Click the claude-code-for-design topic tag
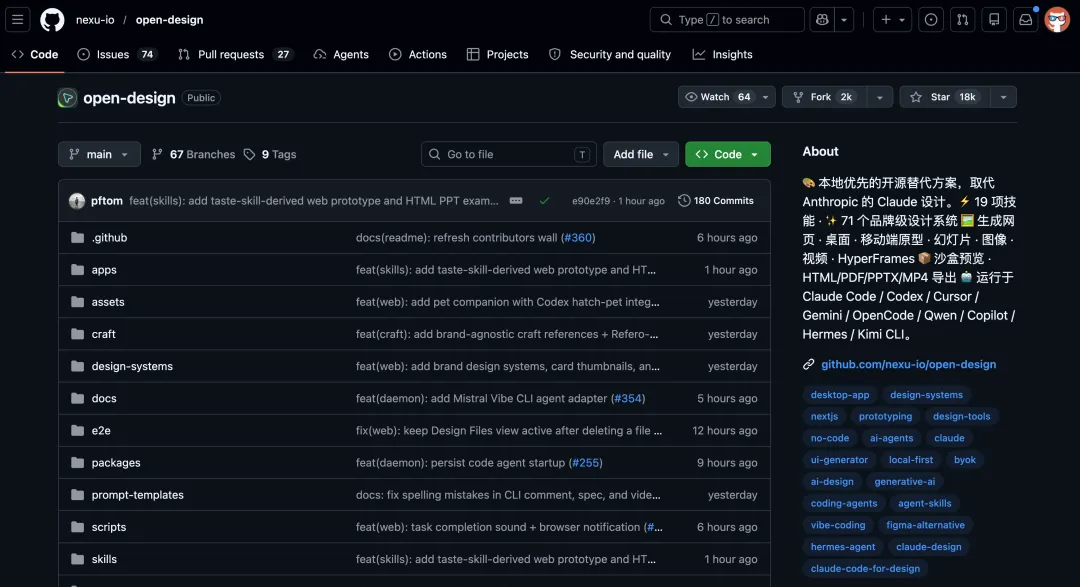Viewport: 1080px width, 587px height. pos(865,568)
